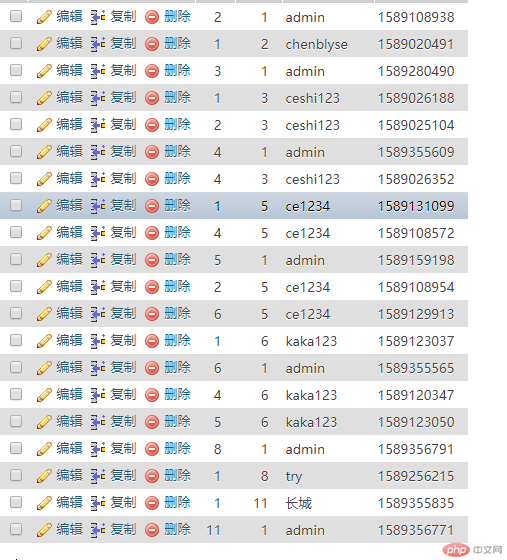Click 编辑 link in the 长城 row
The width and height of the screenshot is (507, 560).
[69, 502]
